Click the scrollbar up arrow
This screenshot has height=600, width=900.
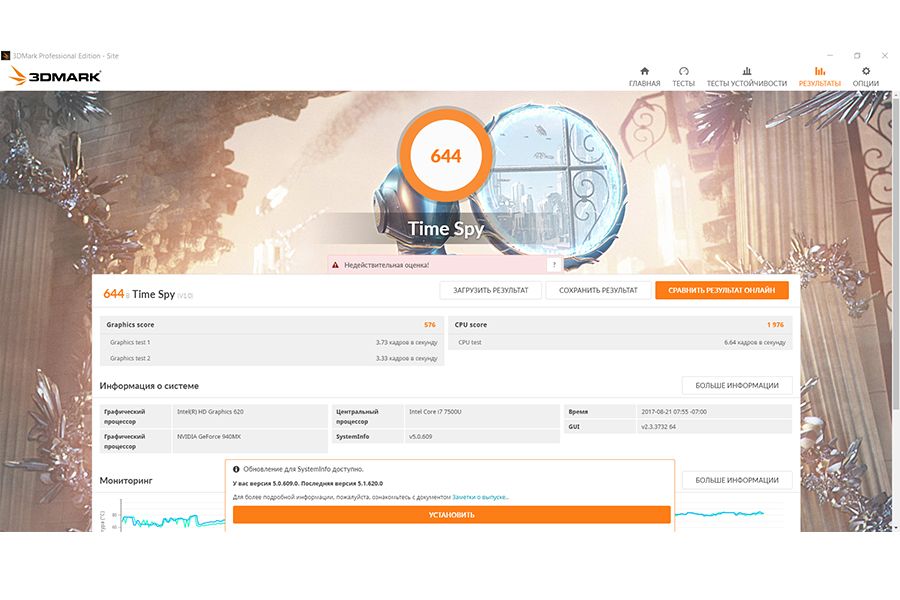click(895, 95)
